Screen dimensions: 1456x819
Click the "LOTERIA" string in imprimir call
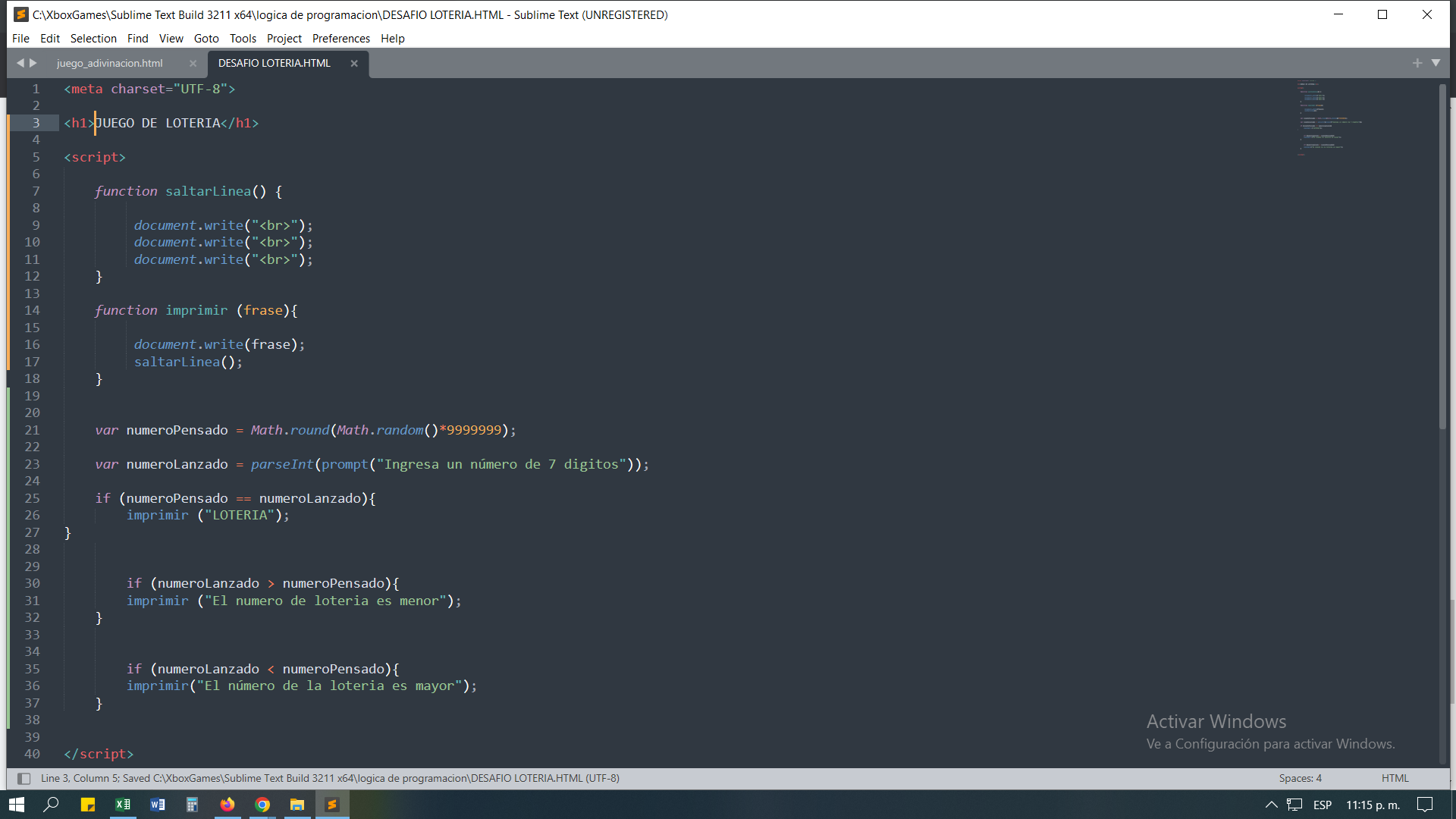pyautogui.click(x=240, y=515)
